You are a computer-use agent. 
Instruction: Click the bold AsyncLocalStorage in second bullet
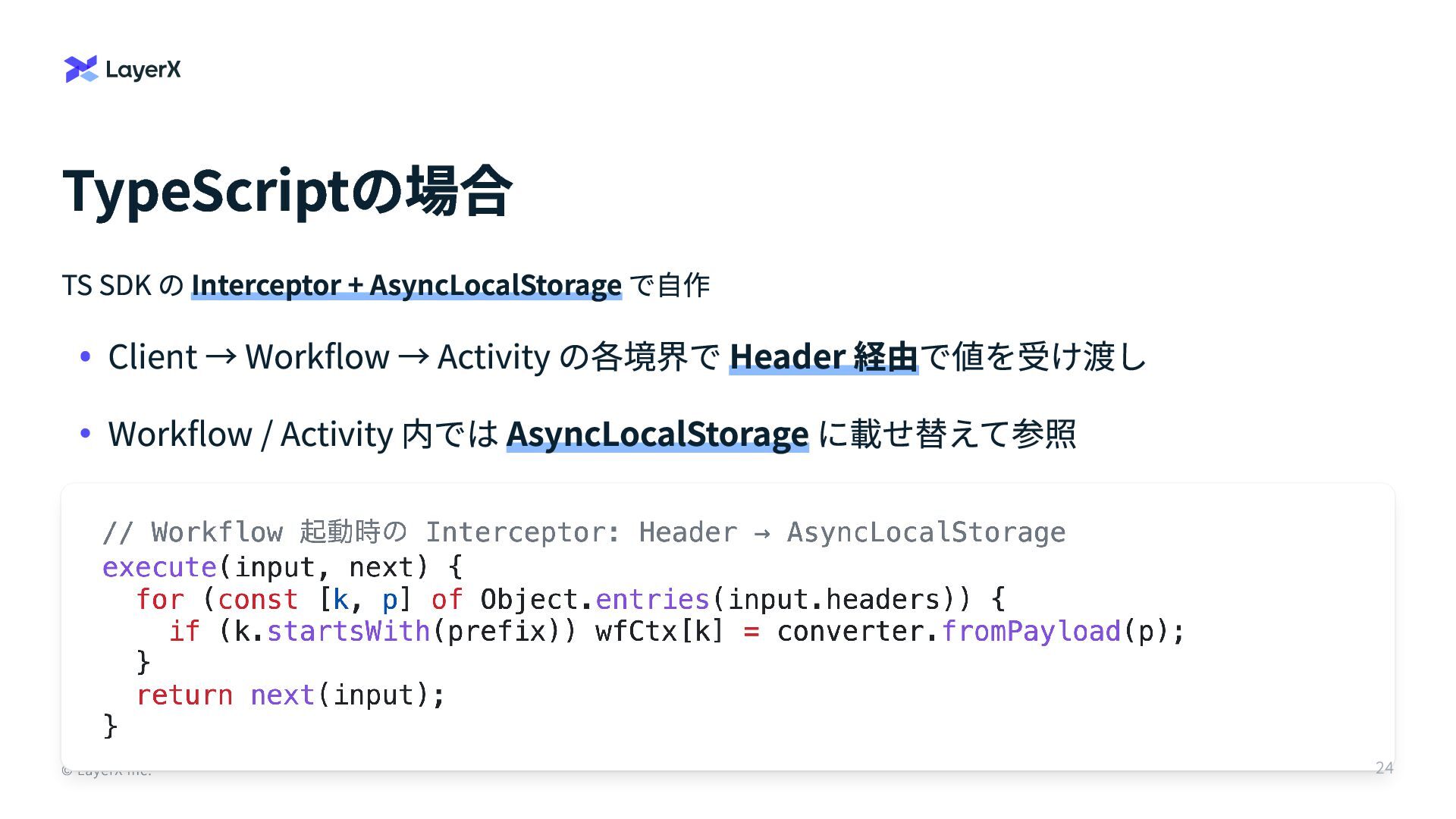pos(657,434)
